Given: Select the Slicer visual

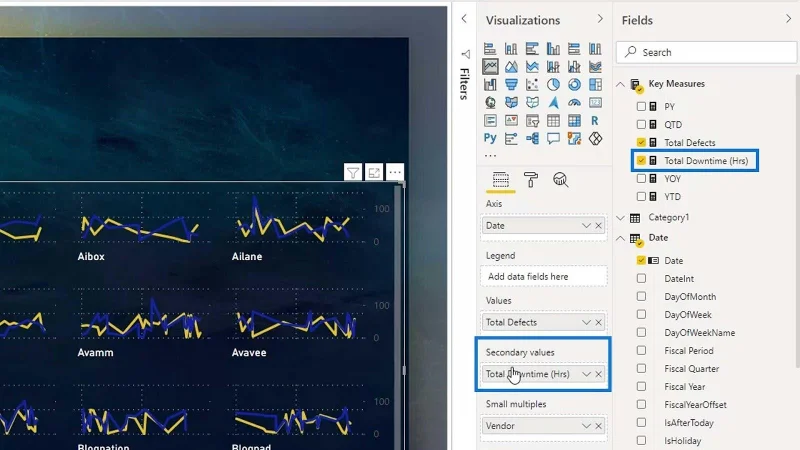Looking at the screenshot, I should (532, 120).
